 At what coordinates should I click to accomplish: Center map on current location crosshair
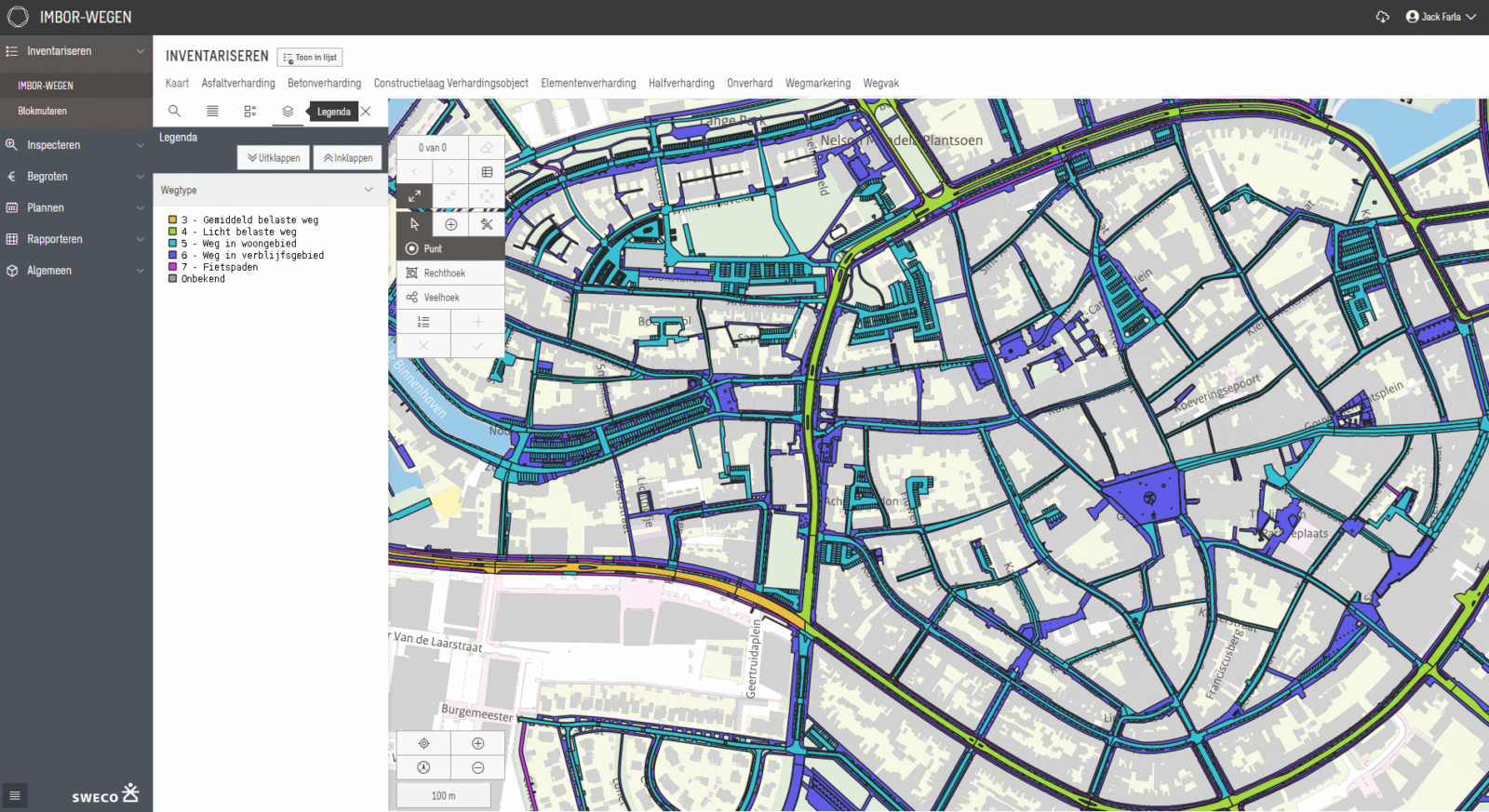[x=423, y=743]
